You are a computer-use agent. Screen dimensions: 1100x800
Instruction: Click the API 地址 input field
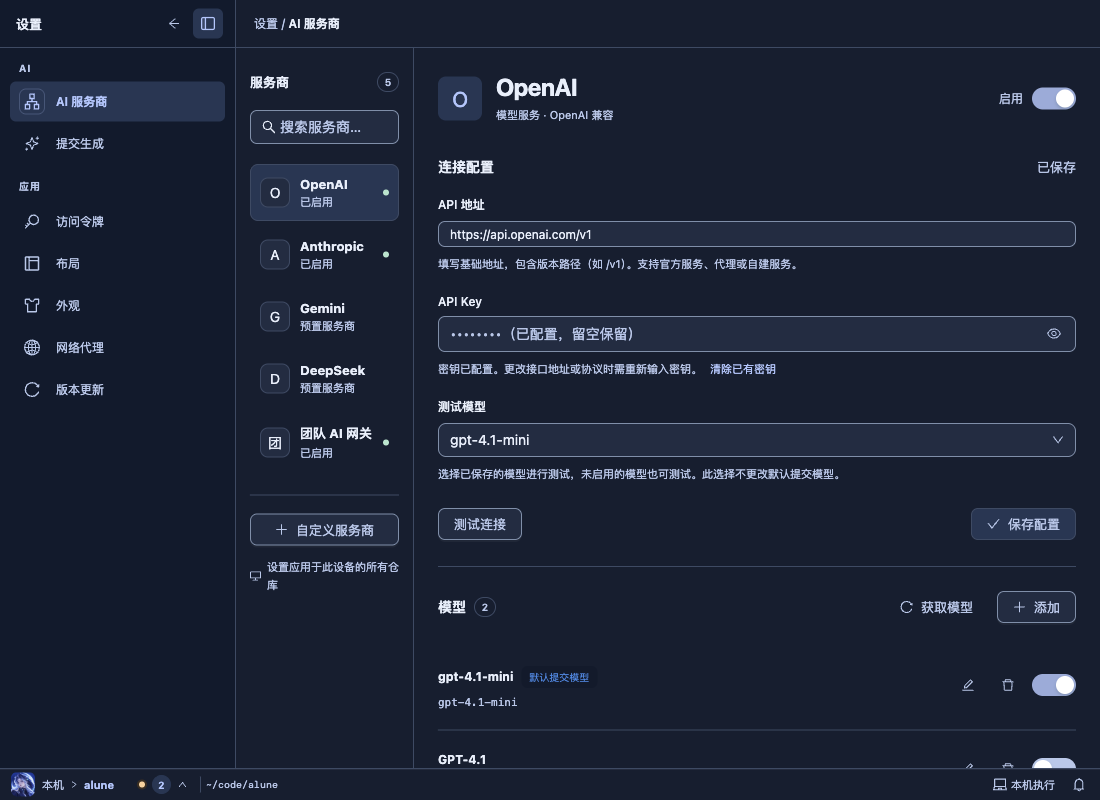point(756,234)
